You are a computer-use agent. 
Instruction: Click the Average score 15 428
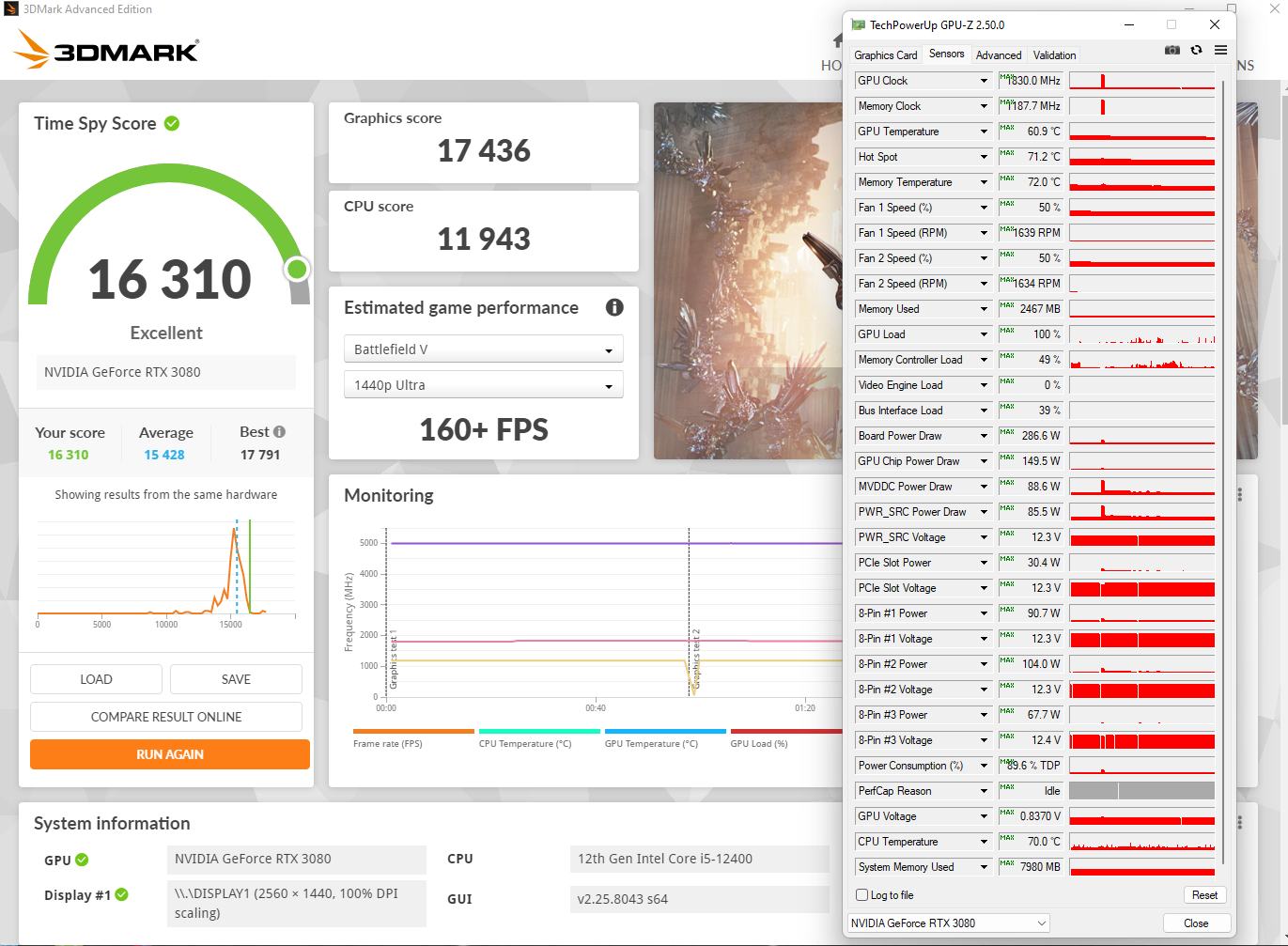tap(164, 455)
